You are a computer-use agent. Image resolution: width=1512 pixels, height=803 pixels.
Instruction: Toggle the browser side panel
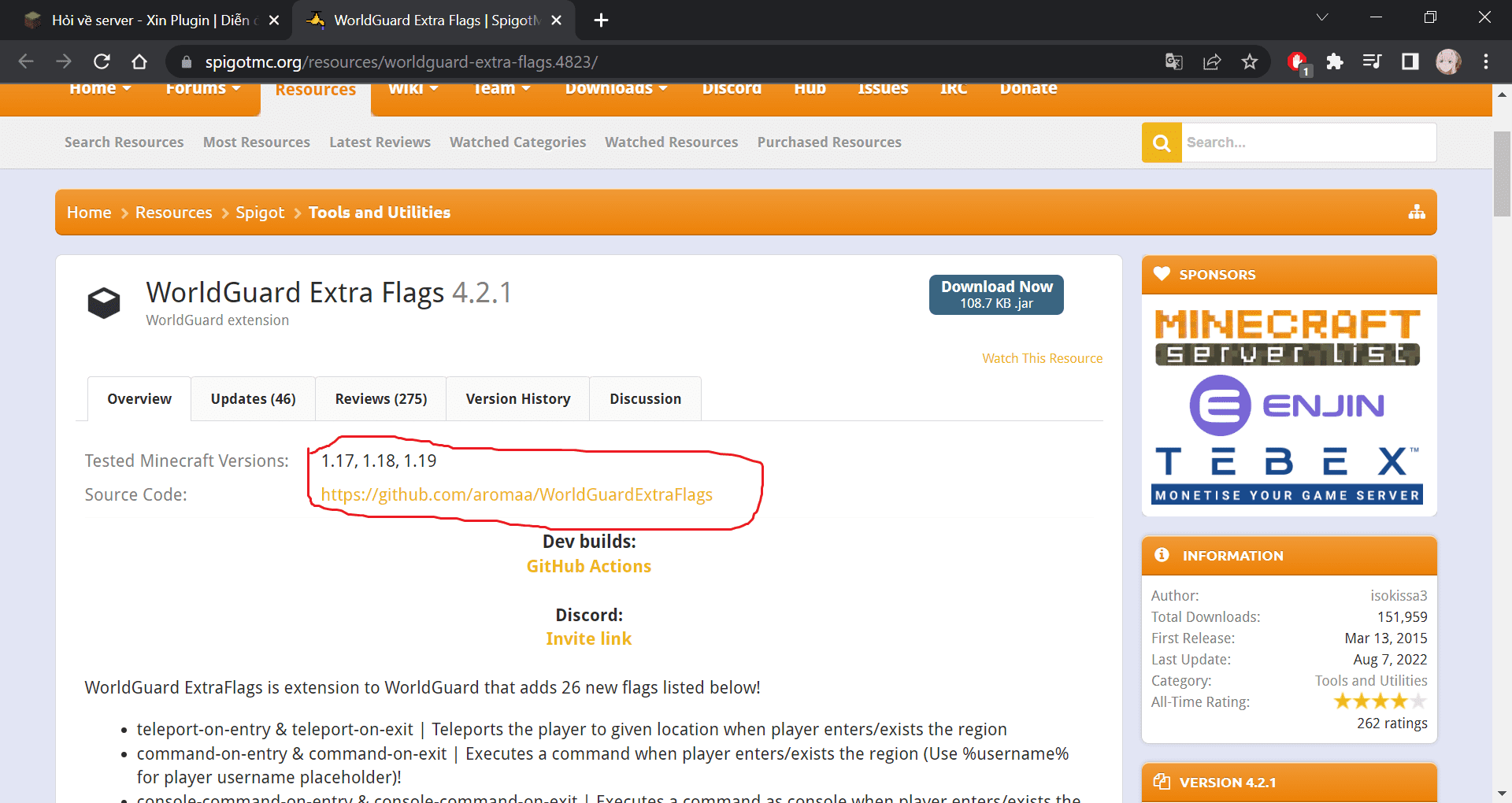1410,61
